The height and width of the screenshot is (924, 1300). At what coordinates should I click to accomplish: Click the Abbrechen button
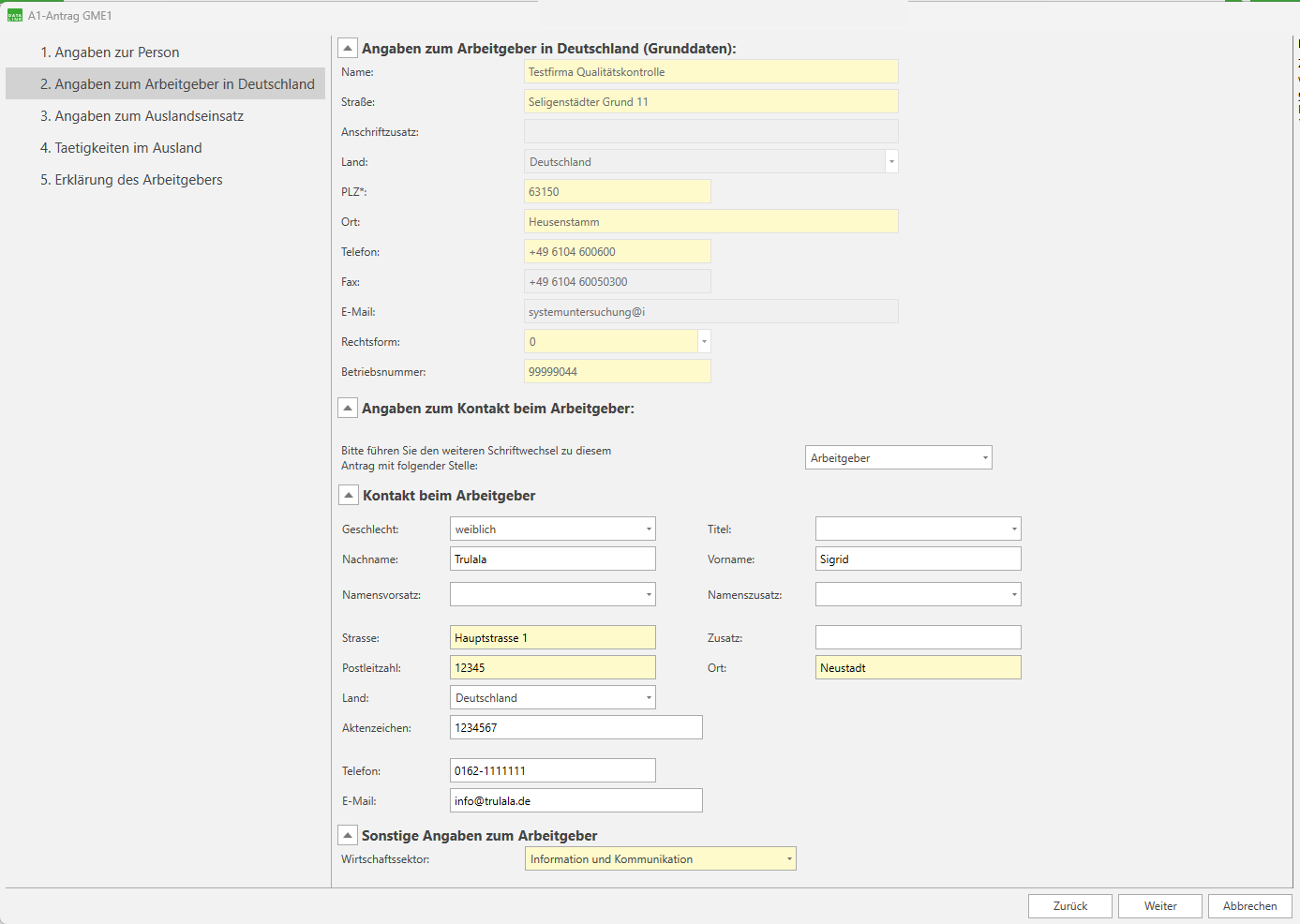click(x=1249, y=906)
